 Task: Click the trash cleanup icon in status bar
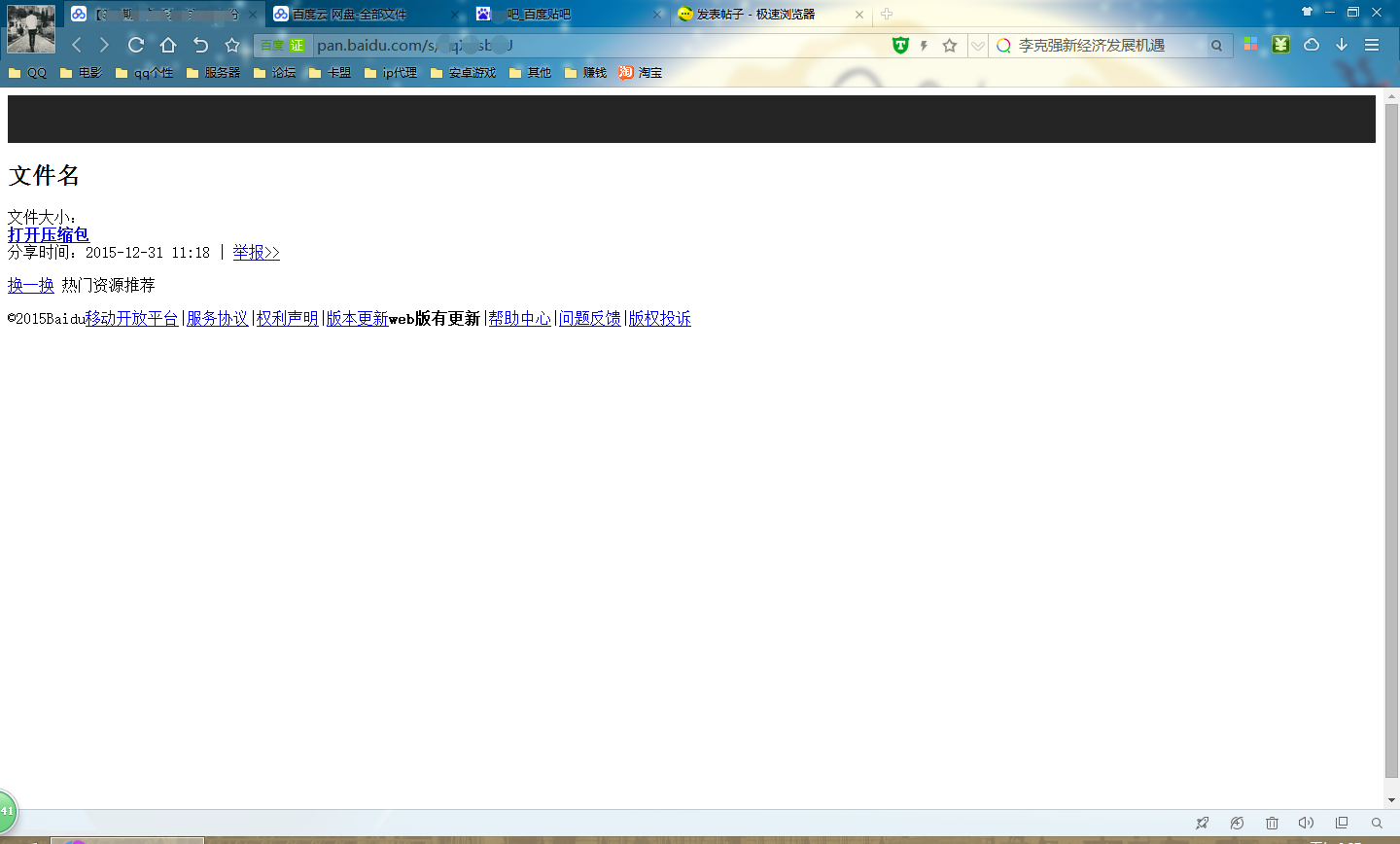click(x=1271, y=824)
